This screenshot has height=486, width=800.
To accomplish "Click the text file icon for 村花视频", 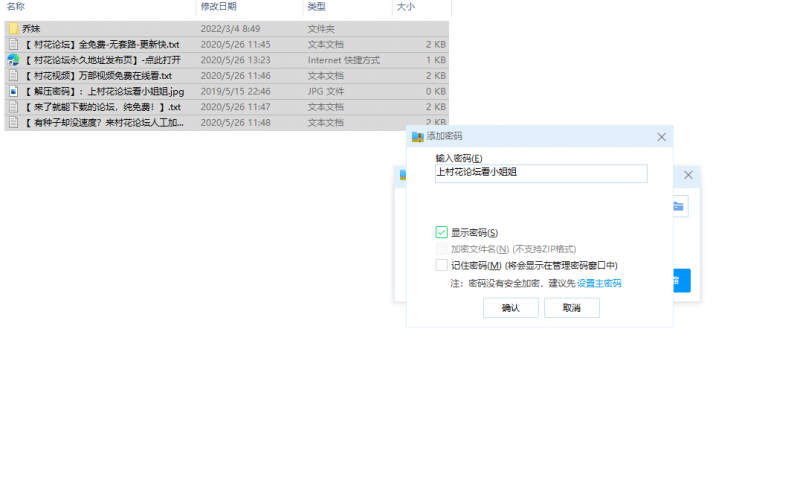I will pos(13,75).
